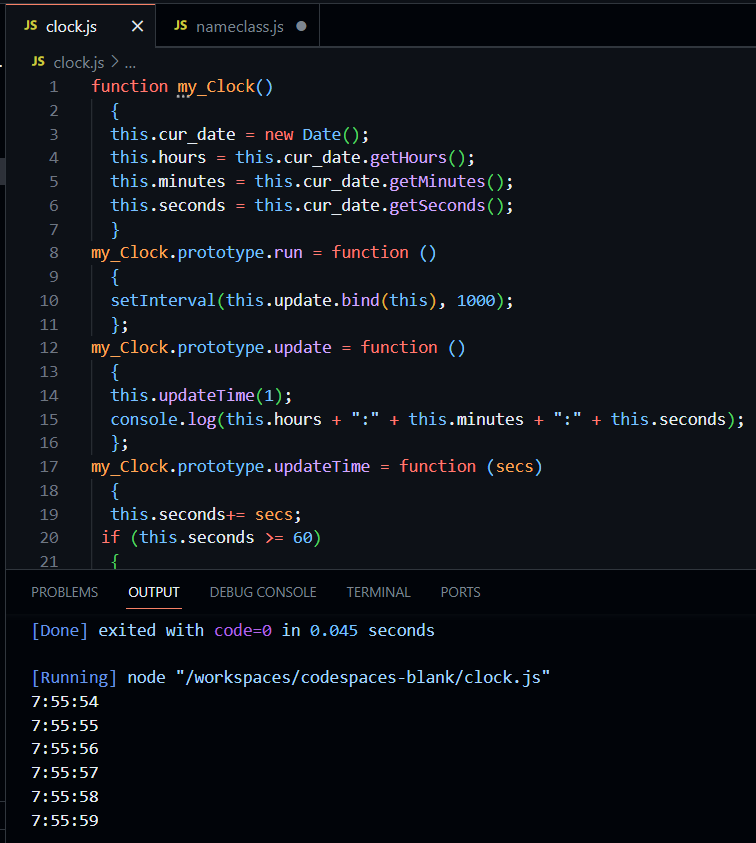Click the JS icon on nameclass.js tab
This screenshot has height=843, width=756.
click(x=181, y=25)
